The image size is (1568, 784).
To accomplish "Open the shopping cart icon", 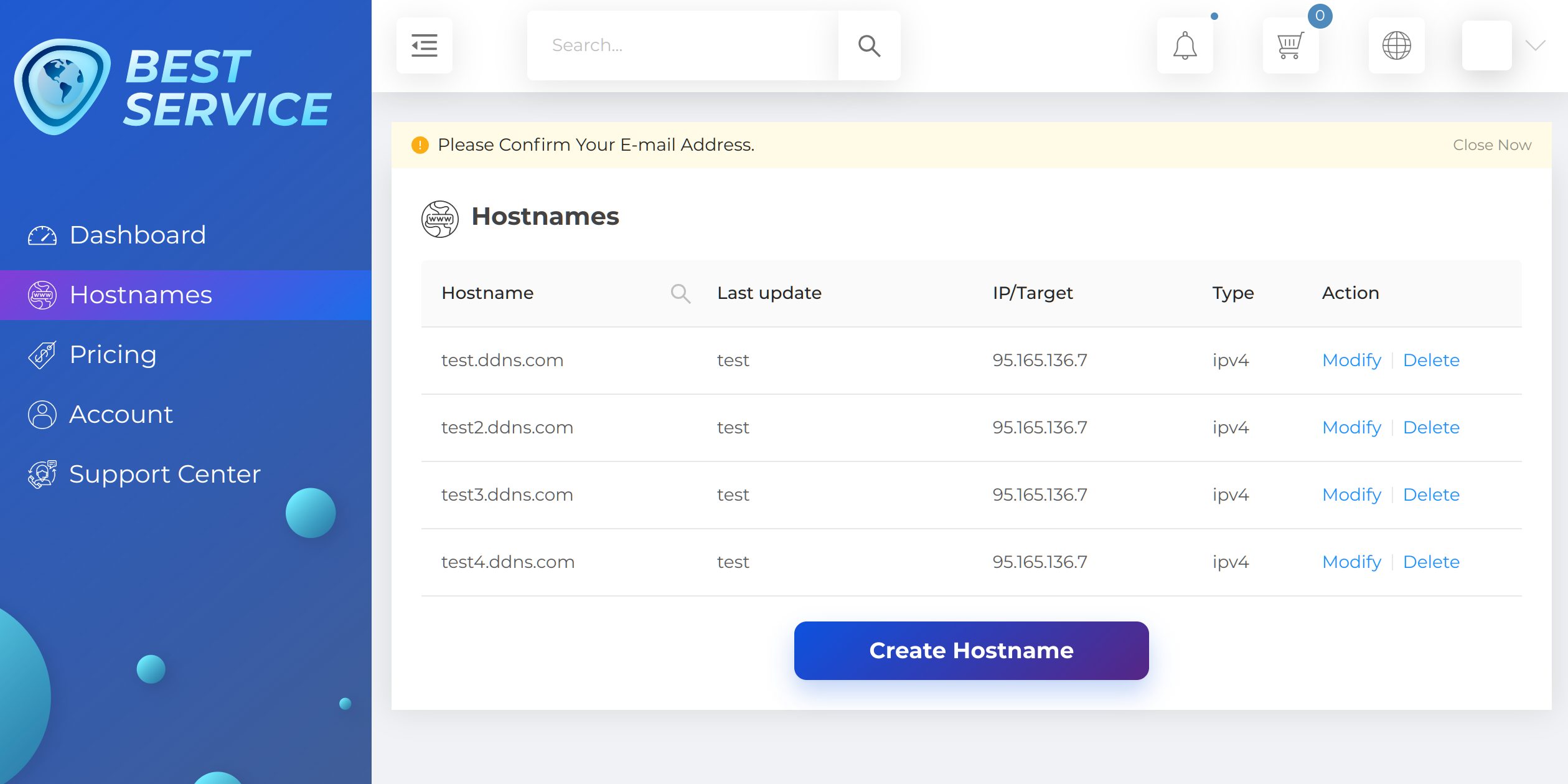I will 1290,45.
